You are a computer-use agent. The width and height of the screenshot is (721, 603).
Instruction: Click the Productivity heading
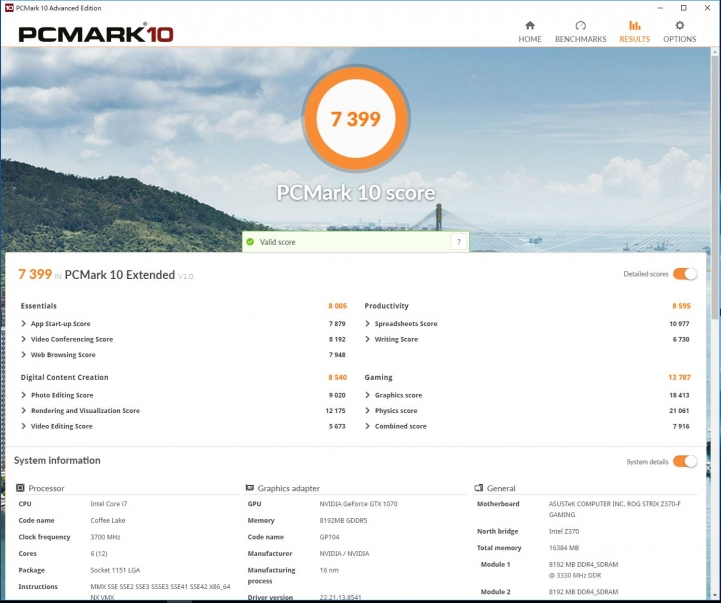tap(386, 306)
